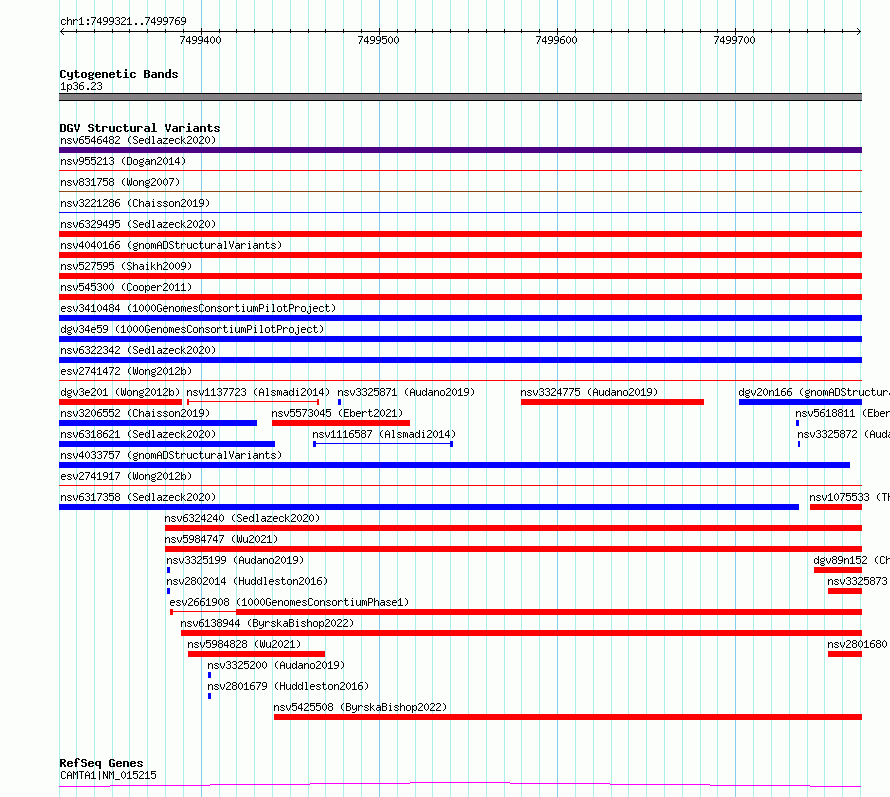Click the 7499500 ruler position
Screen dimensions: 890x797
(x=379, y=40)
